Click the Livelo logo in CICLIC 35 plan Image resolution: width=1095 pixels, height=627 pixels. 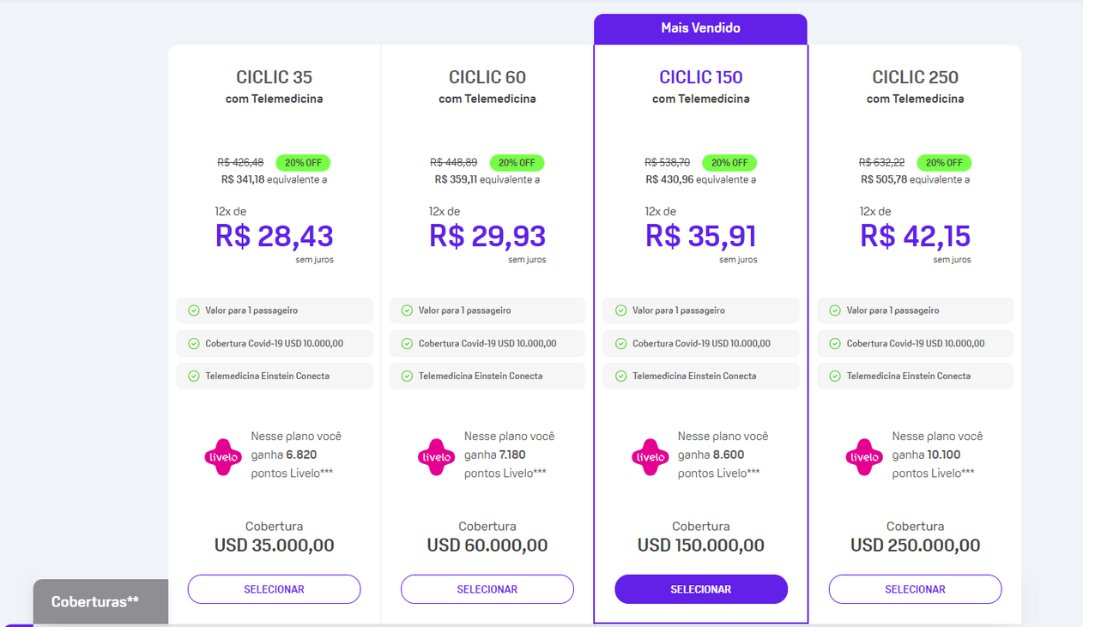coord(223,457)
